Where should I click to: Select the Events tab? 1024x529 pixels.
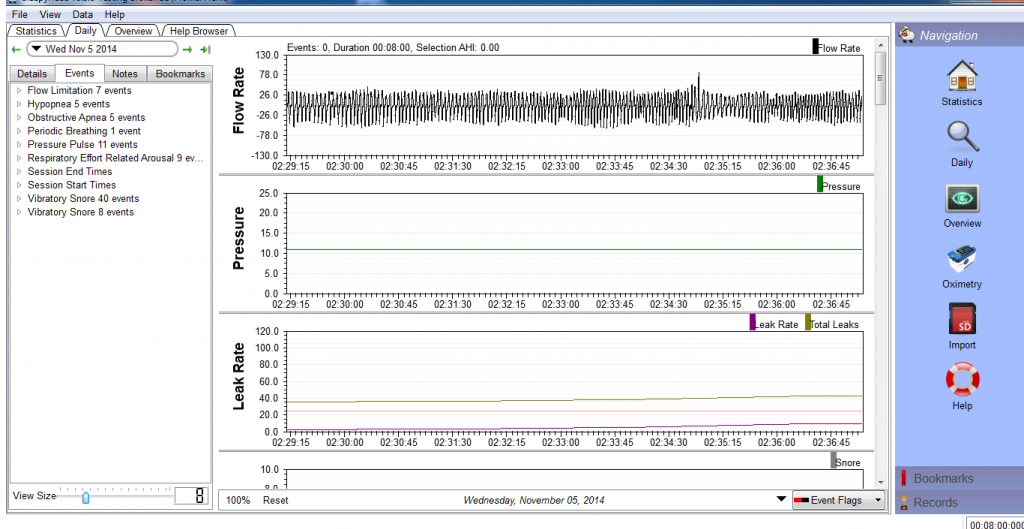pos(80,73)
